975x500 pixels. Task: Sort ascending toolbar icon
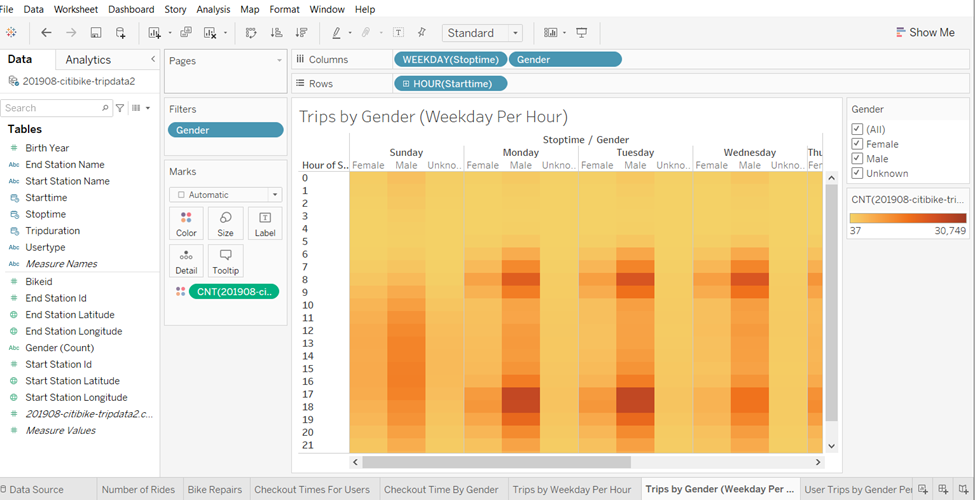click(276, 33)
